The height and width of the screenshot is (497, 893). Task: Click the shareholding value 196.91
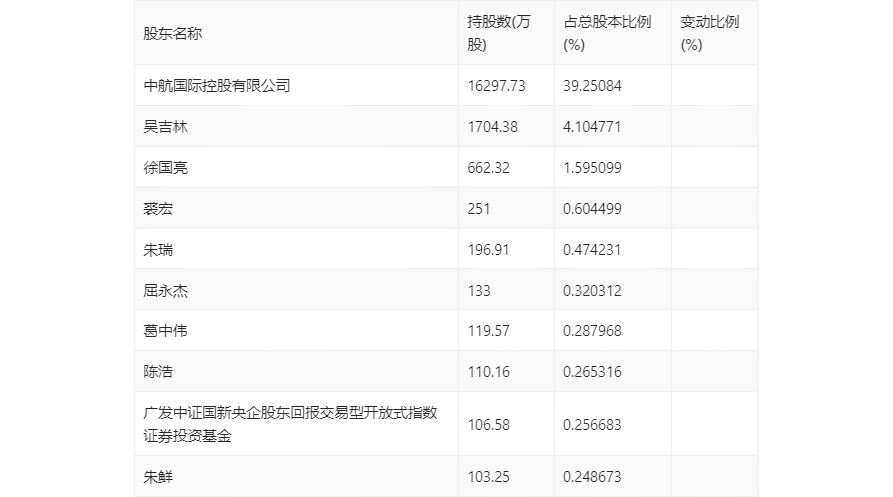click(489, 250)
